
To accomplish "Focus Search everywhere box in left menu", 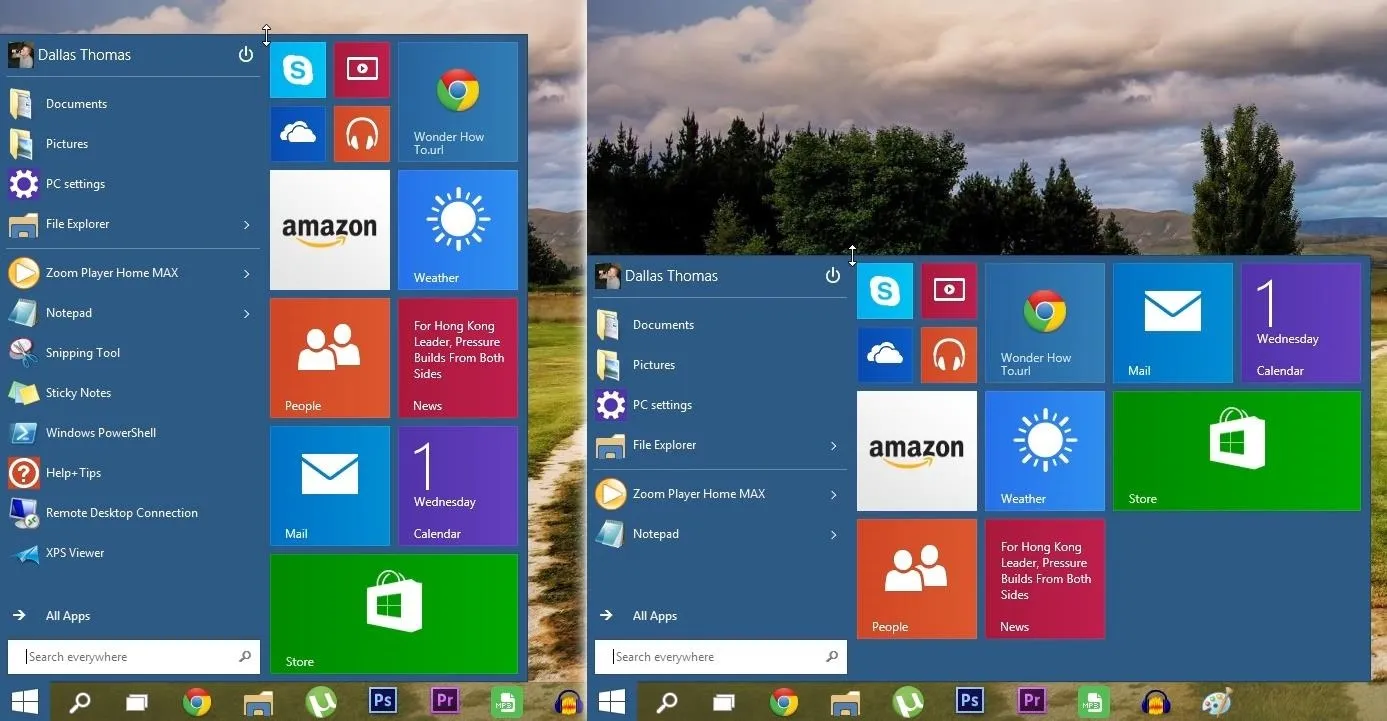I will click(x=133, y=657).
